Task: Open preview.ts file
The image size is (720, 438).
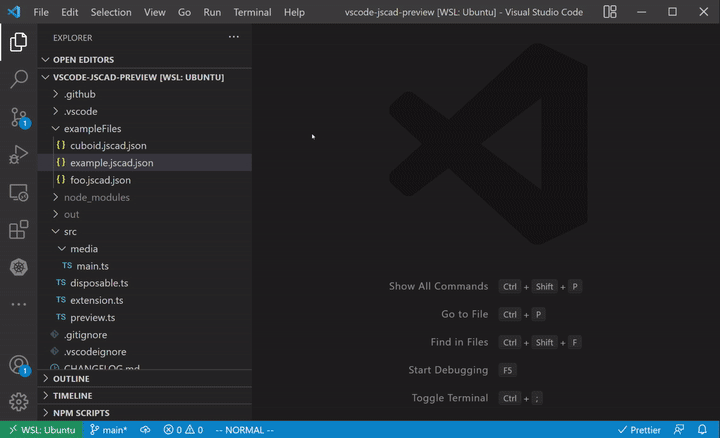Action: coord(145,317)
